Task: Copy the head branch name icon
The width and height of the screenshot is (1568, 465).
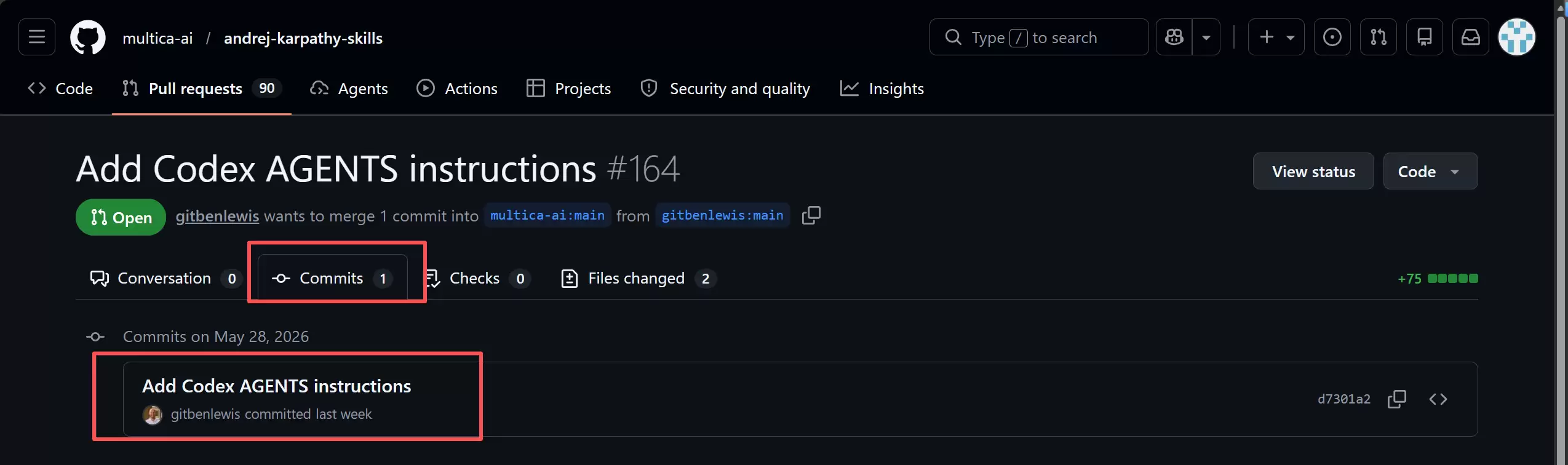Action: point(811,215)
